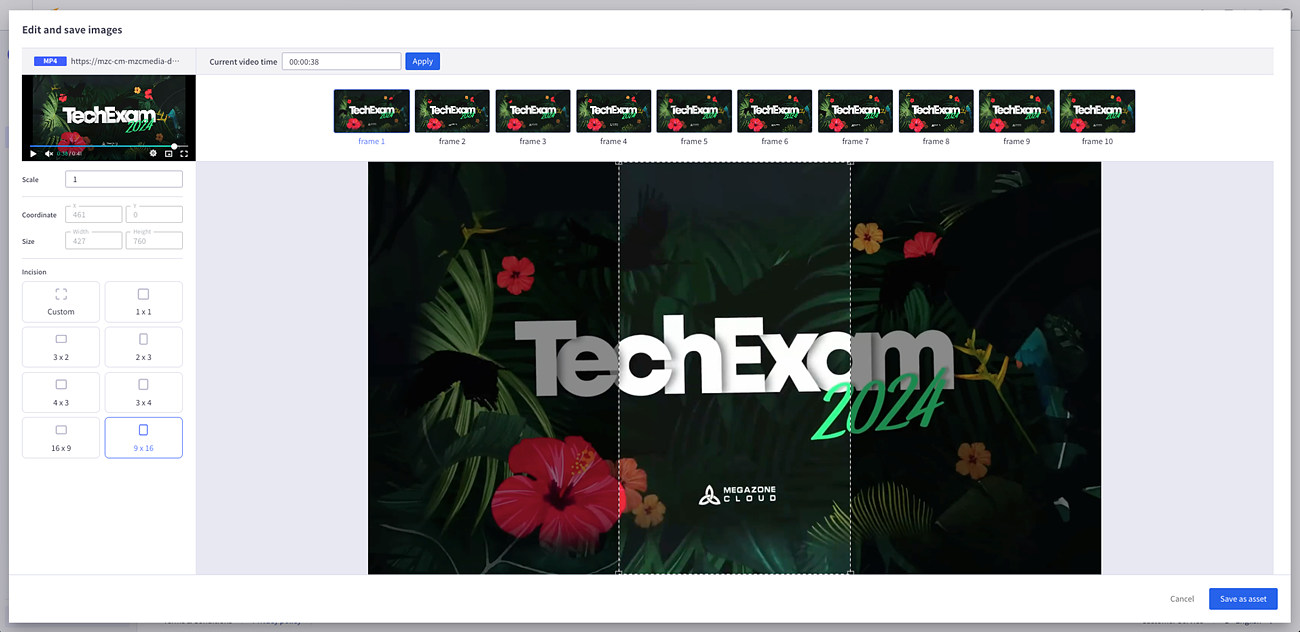Select the 4 x 3 incision ratio

tap(61, 392)
